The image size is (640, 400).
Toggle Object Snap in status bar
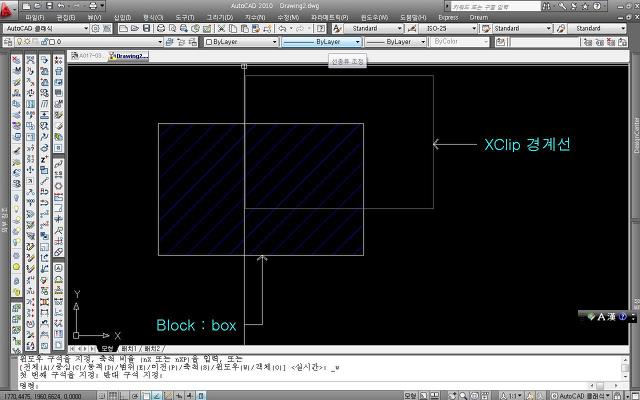coord(146,396)
